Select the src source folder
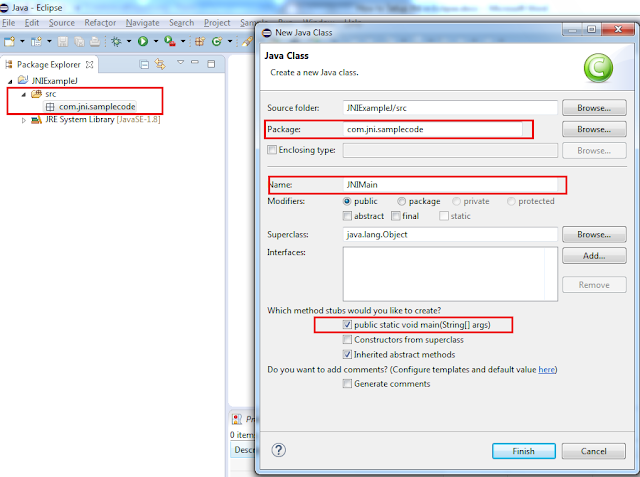Viewport: 640px width, 477px height. tap(51, 94)
